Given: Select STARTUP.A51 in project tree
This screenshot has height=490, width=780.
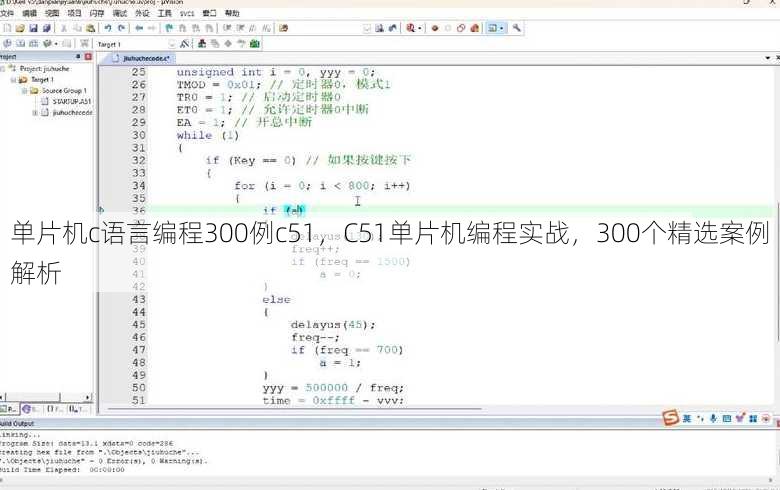Looking at the screenshot, I should [x=72, y=101].
